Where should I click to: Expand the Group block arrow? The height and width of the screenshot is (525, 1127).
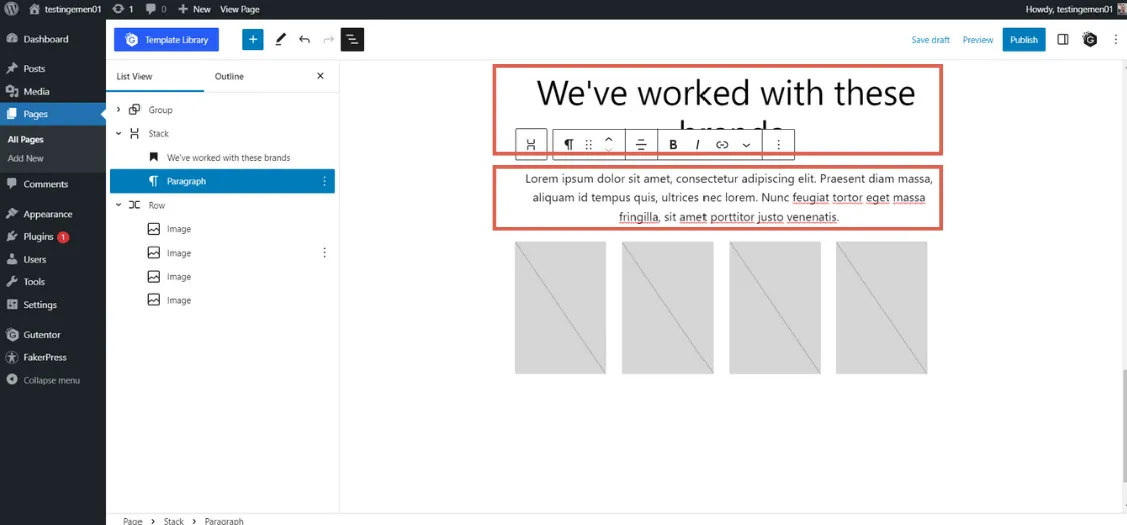point(119,110)
